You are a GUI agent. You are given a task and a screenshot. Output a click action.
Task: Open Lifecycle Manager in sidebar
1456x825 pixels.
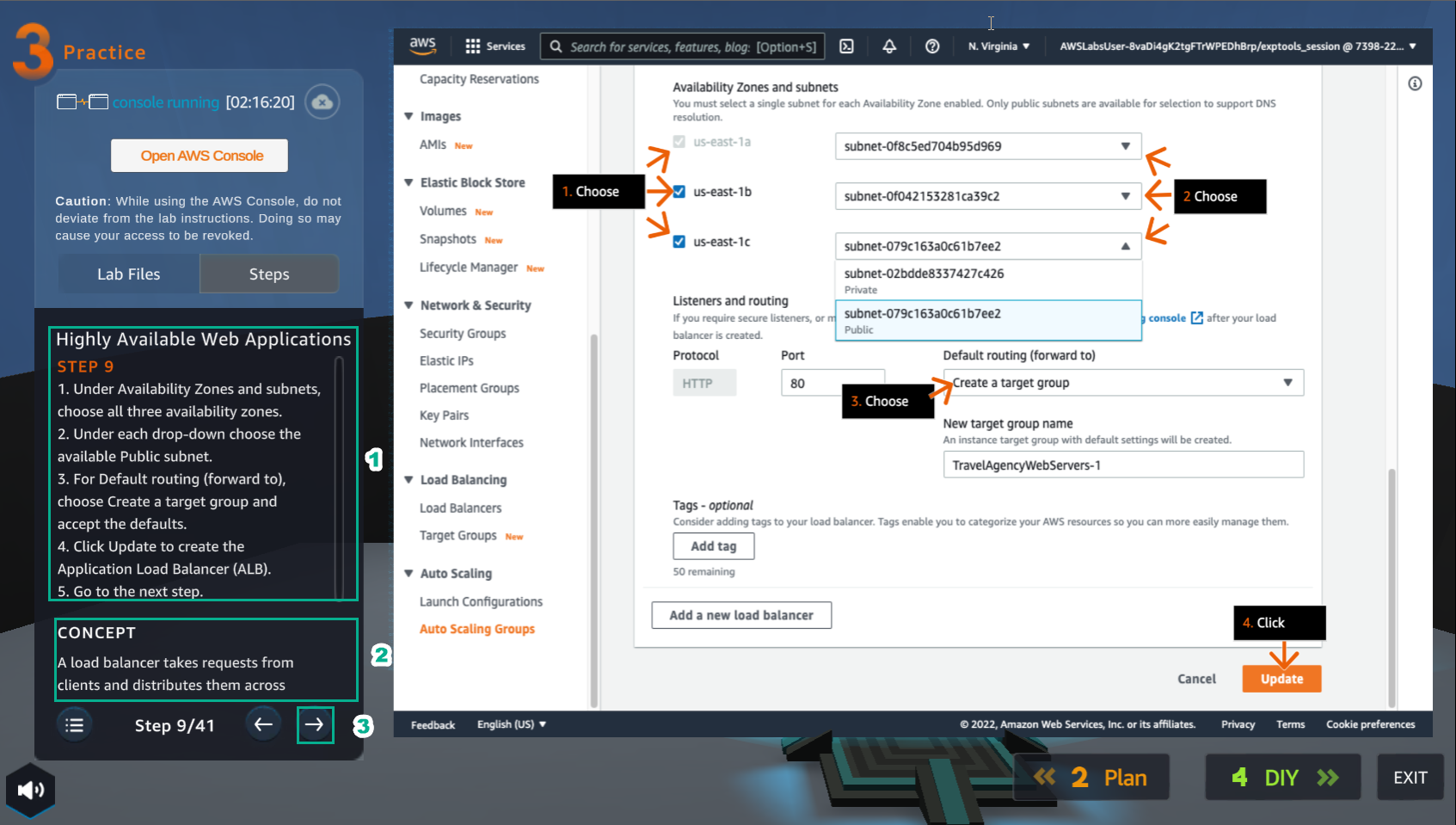coord(469,268)
